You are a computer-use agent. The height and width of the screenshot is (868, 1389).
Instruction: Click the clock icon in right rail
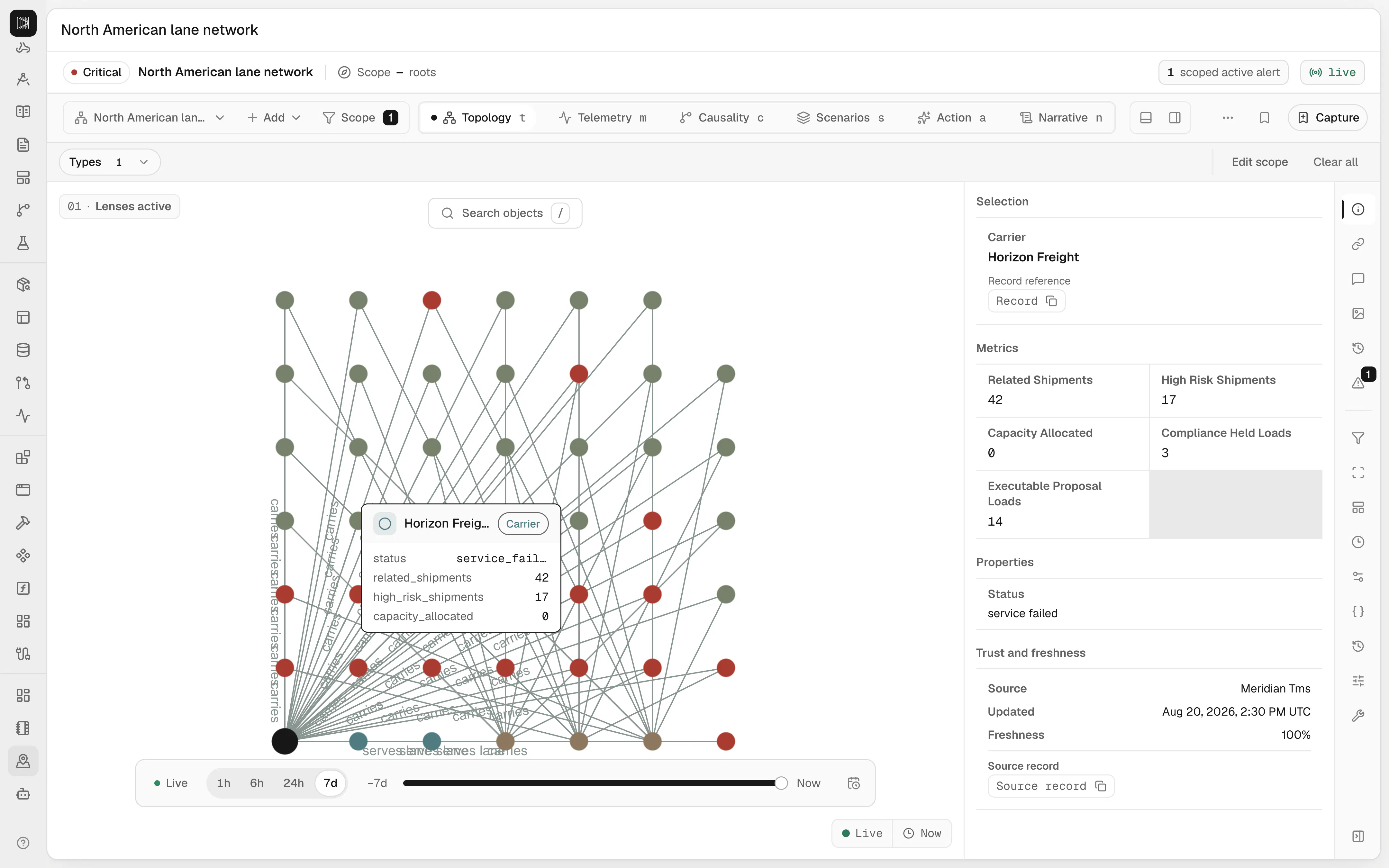[x=1357, y=542]
